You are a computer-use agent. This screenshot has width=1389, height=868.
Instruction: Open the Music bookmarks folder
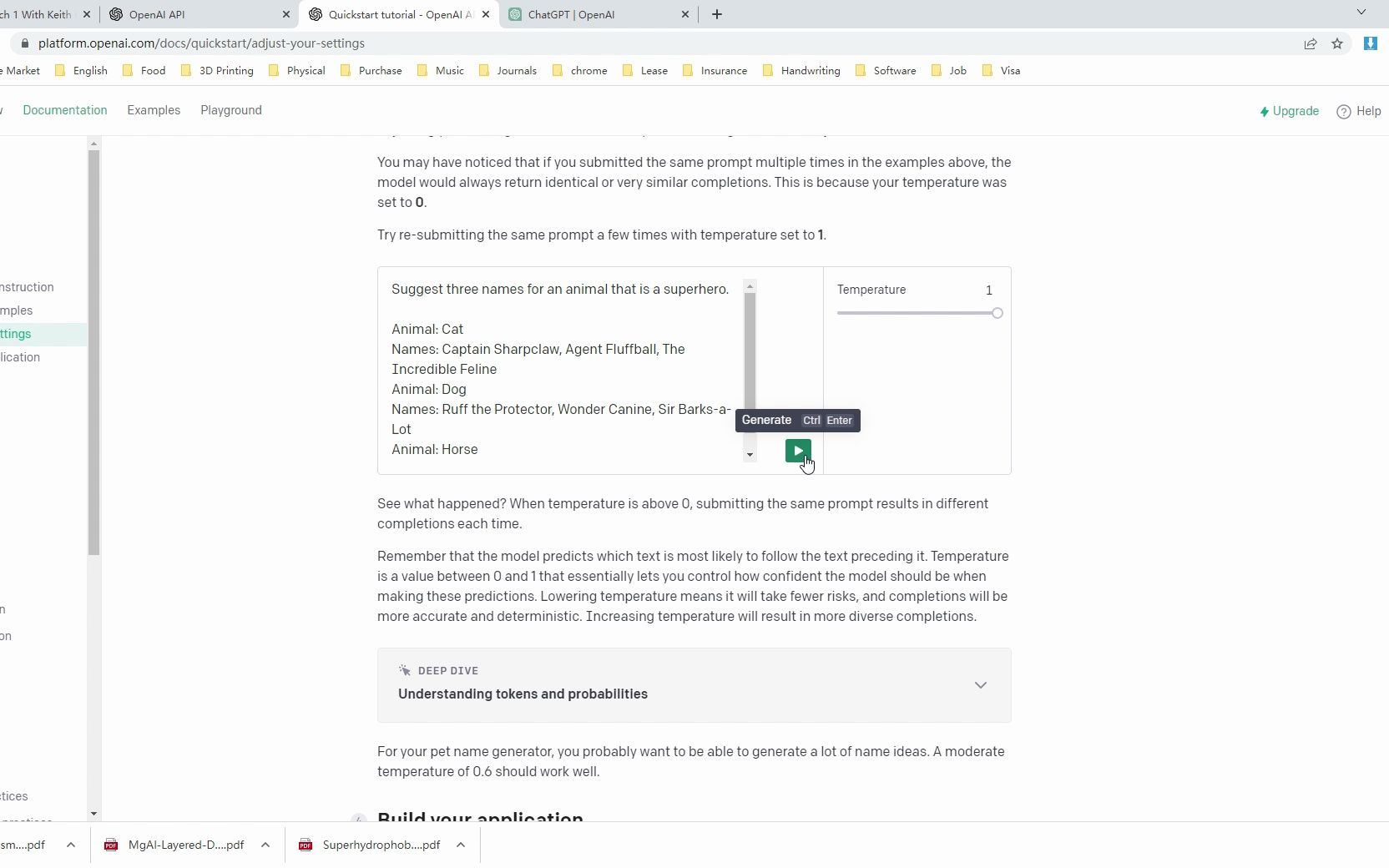(441, 71)
